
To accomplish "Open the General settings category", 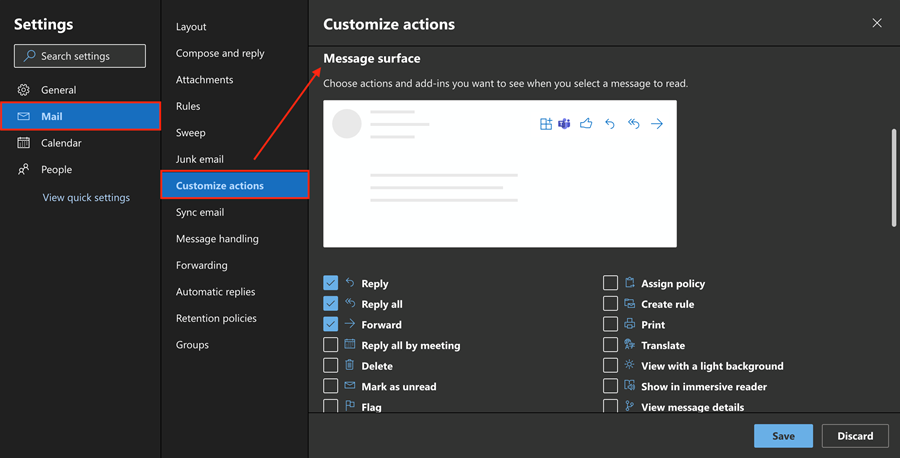I will tap(80, 90).
